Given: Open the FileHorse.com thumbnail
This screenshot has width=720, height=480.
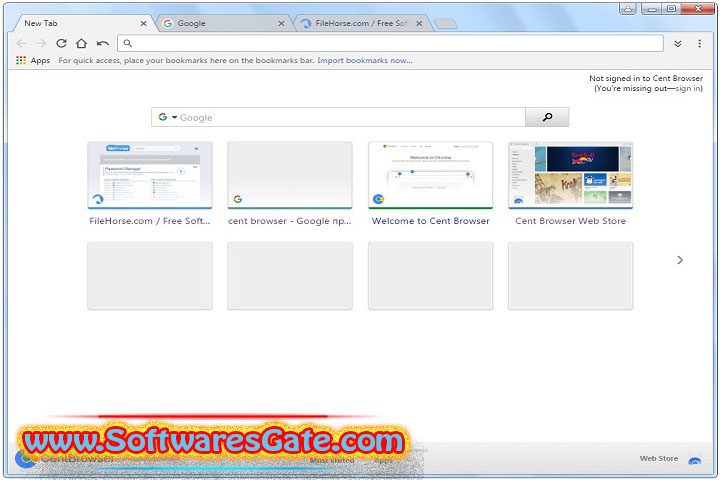Looking at the screenshot, I should coord(150,175).
